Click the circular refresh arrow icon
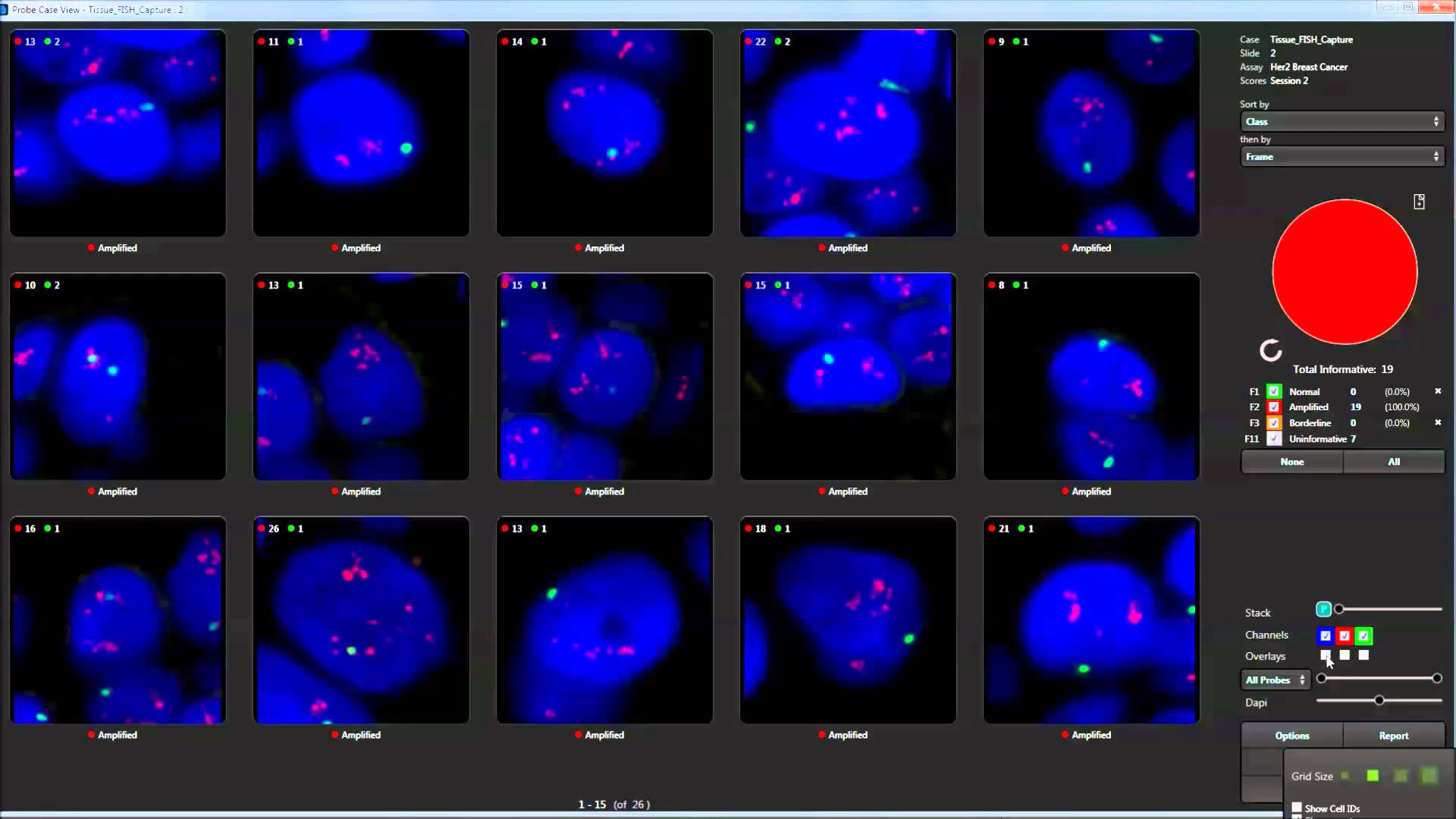Viewport: 1456px width, 819px height. 1270,350
